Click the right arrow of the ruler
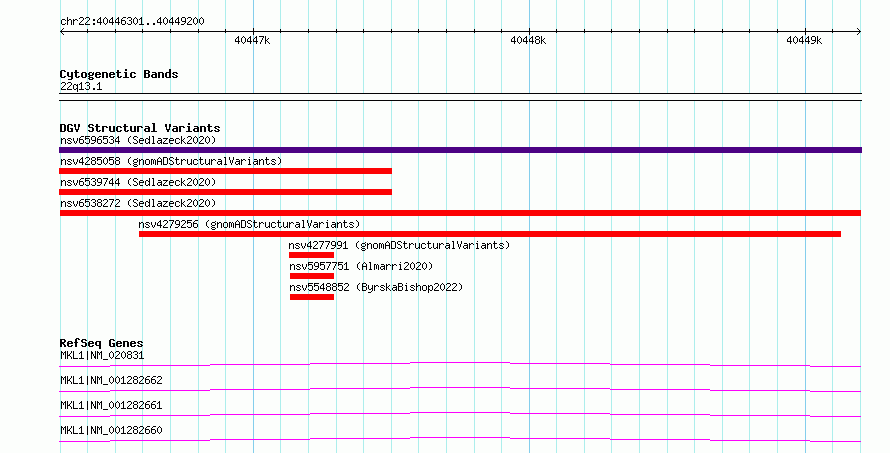The image size is (890, 453). tap(859, 32)
